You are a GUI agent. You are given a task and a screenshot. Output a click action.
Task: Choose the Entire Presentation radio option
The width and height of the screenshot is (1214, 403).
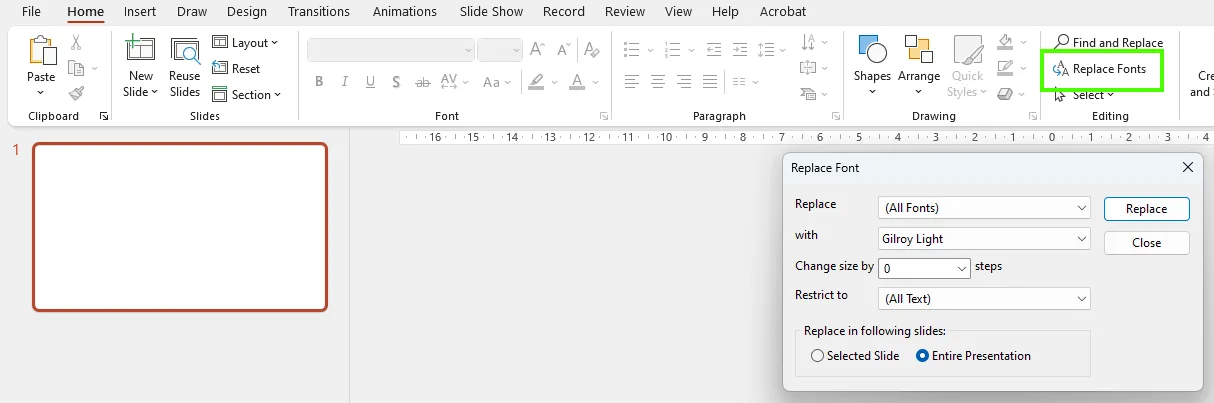point(923,356)
